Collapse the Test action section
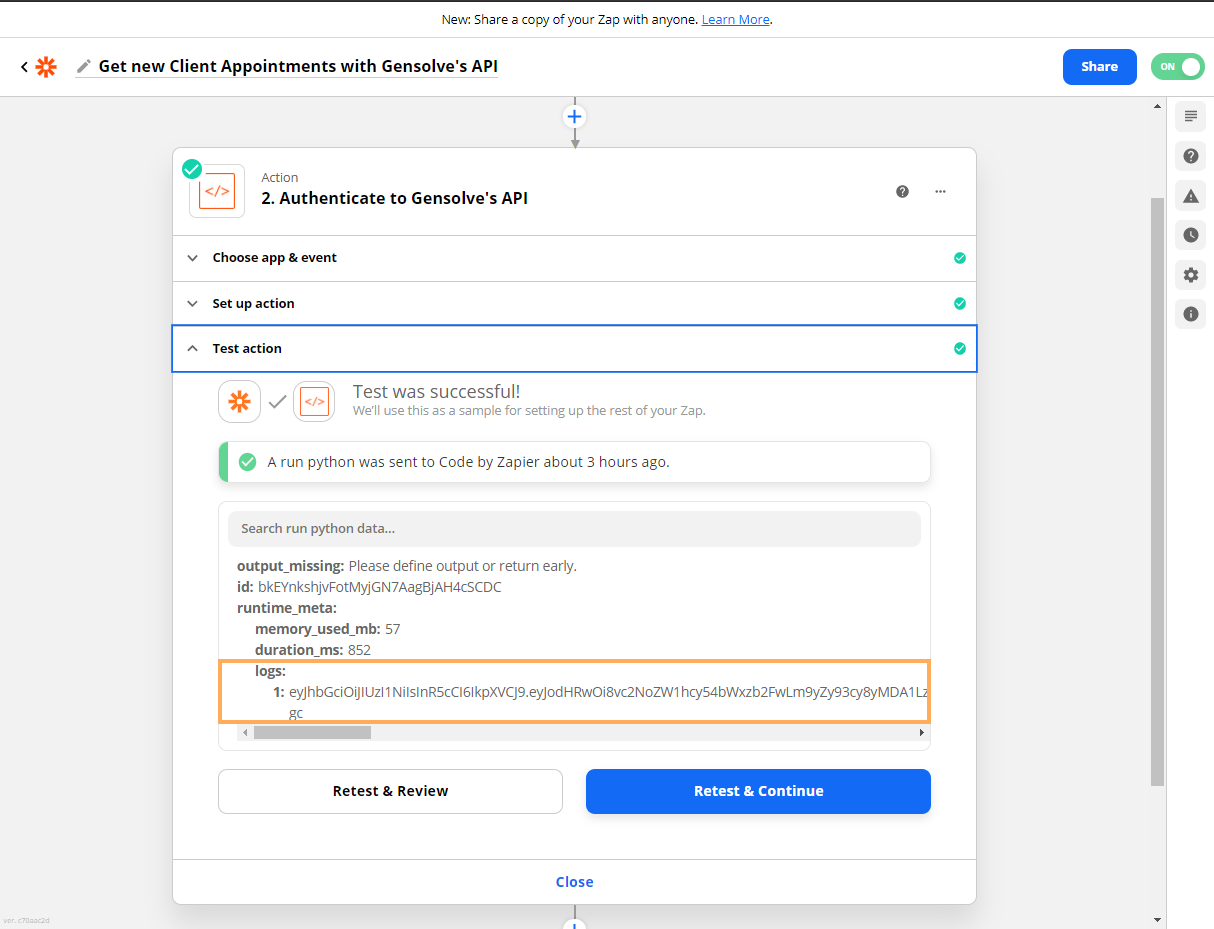The image size is (1214, 929). pyautogui.click(x=574, y=349)
